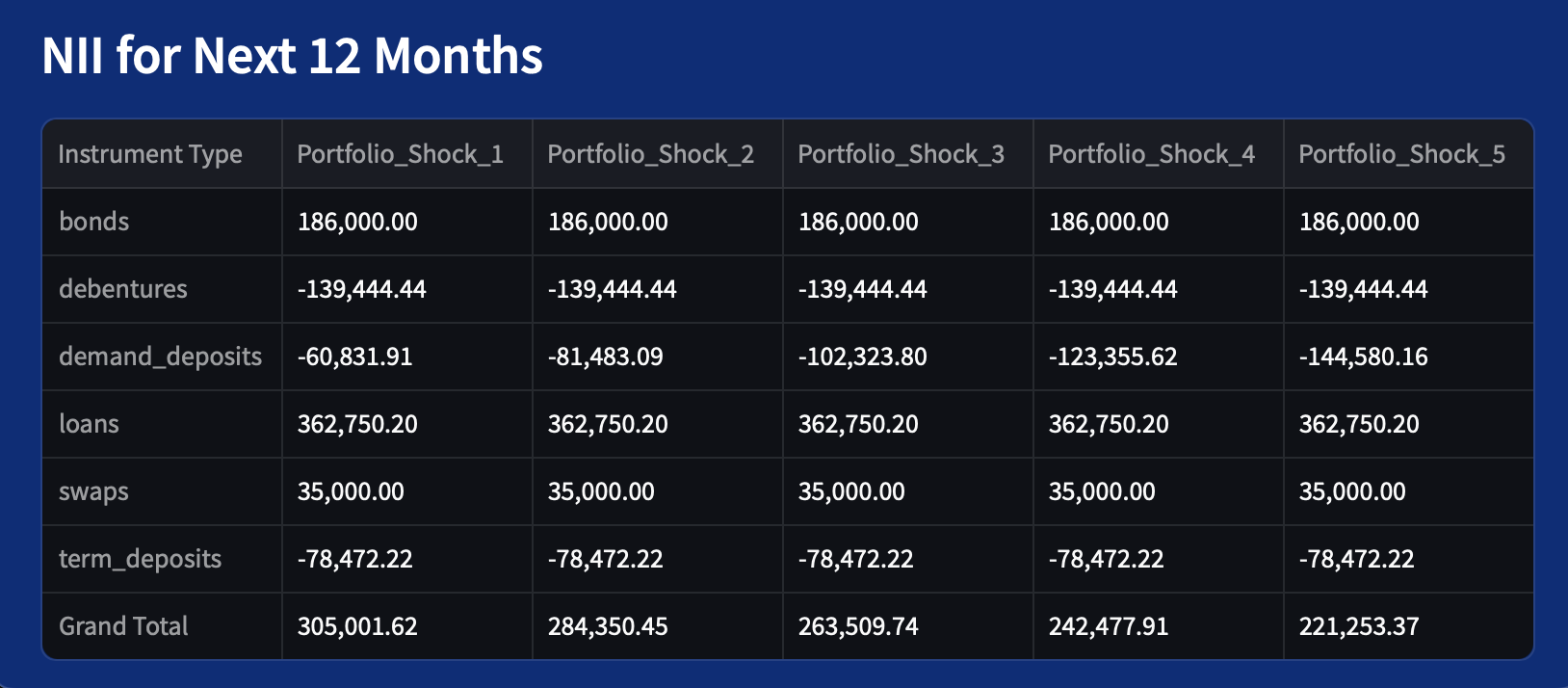Select demand_deposits value -60,831.91
The image size is (1568, 688).
[x=354, y=357]
